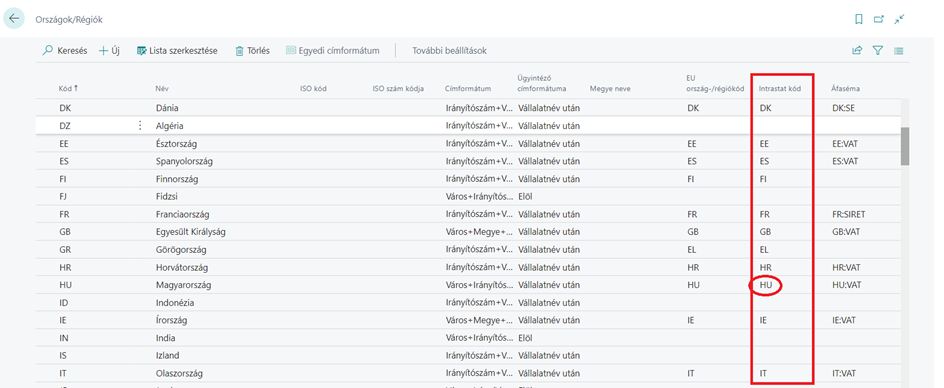Select the Magyarország name cell
This screenshot has height=388, width=944.
pyautogui.click(x=184, y=284)
